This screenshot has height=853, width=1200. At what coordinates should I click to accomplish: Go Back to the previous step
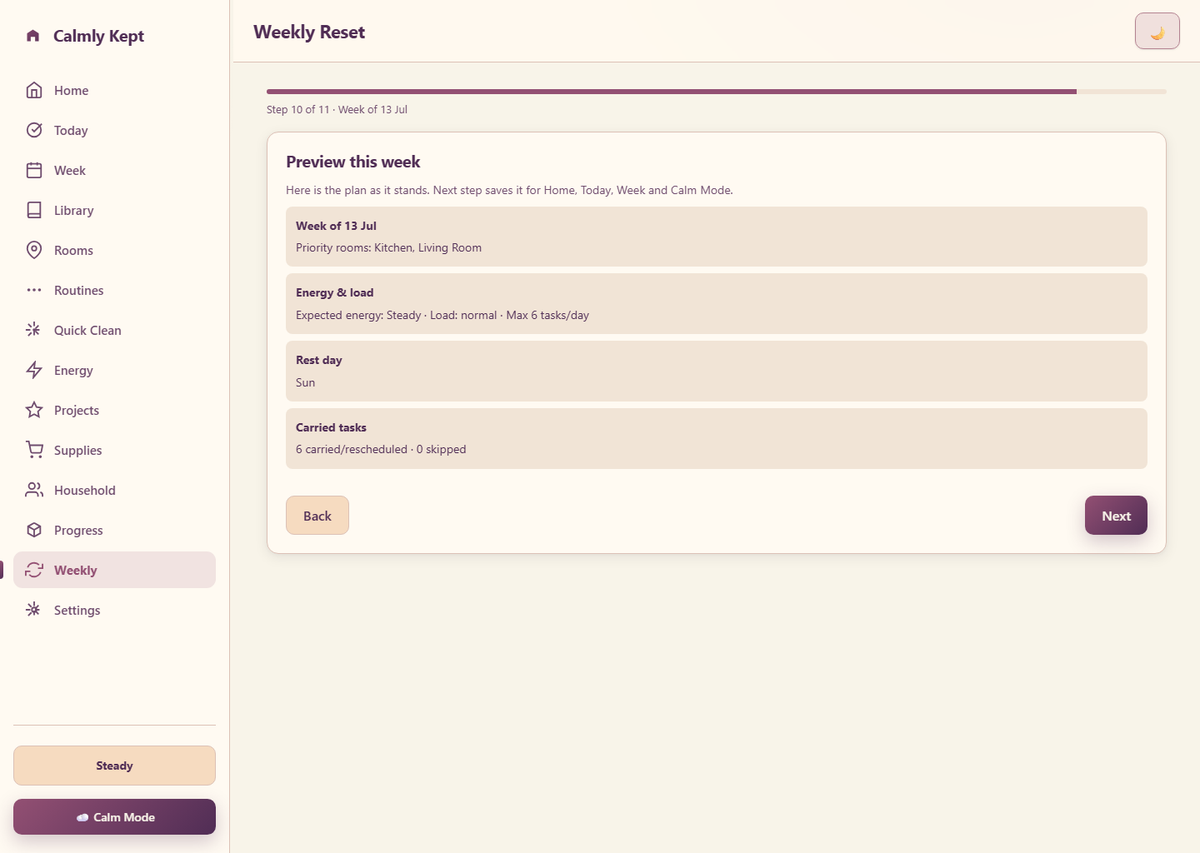click(317, 516)
